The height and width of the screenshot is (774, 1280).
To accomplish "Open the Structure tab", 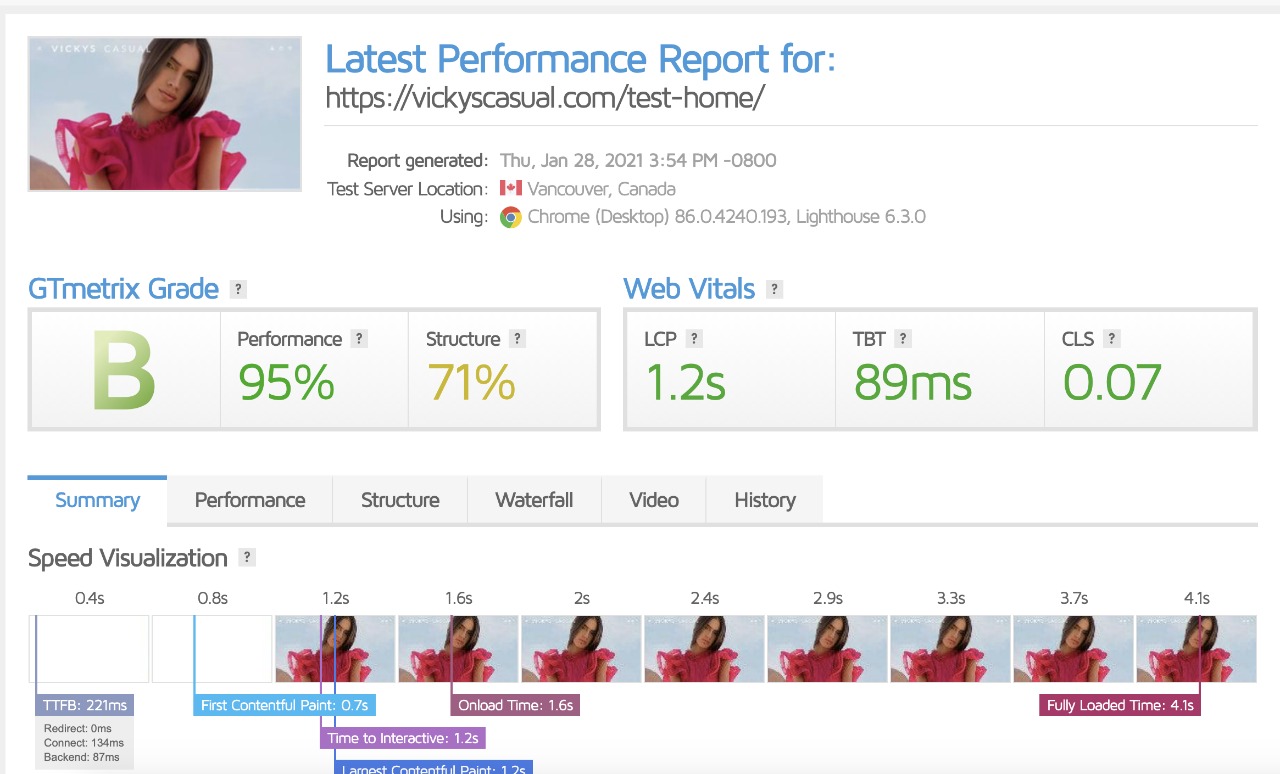I will tap(400, 500).
